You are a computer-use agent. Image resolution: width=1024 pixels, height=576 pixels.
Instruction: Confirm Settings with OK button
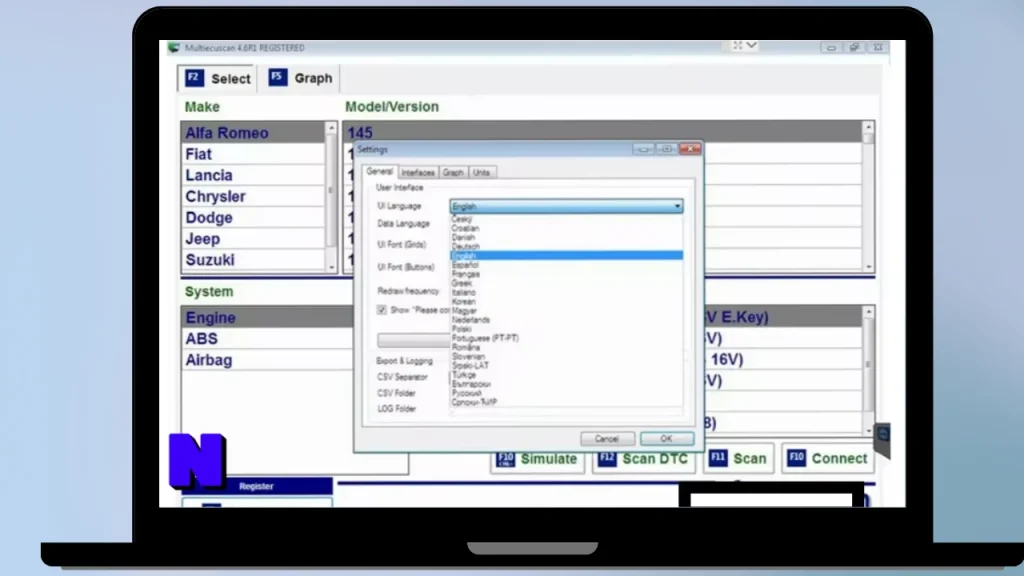[x=666, y=439]
